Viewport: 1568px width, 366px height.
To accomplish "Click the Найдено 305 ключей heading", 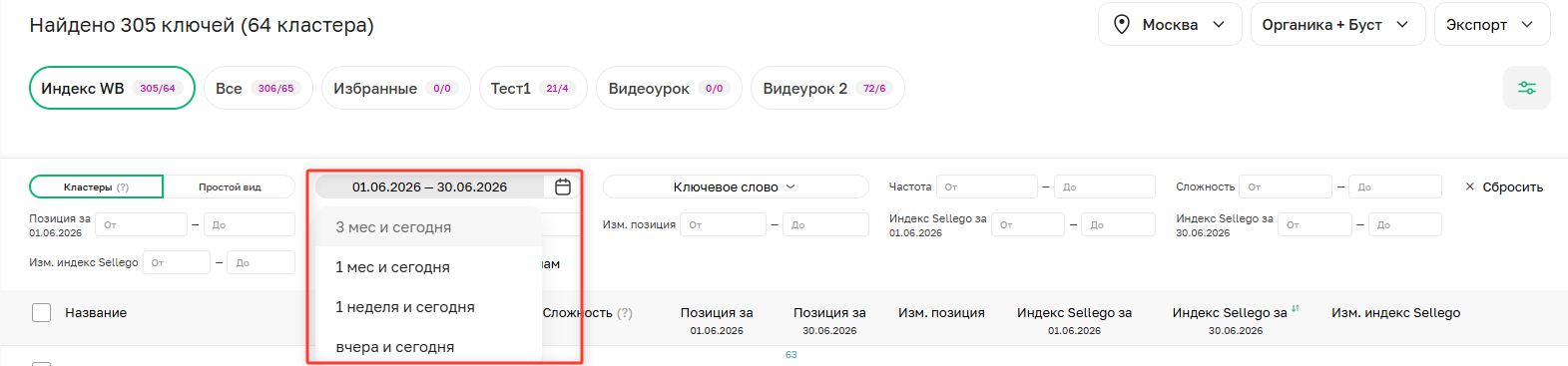I will pos(202,25).
